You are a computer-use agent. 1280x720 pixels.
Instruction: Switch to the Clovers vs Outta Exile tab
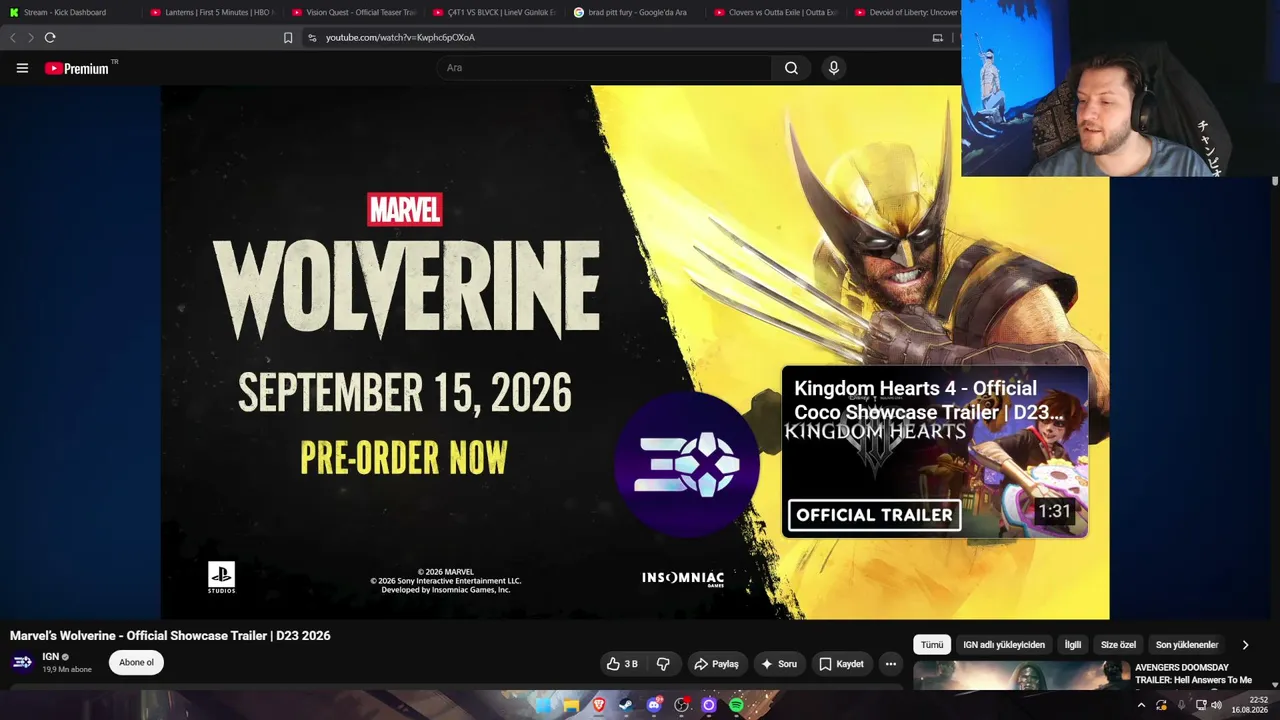(778, 12)
